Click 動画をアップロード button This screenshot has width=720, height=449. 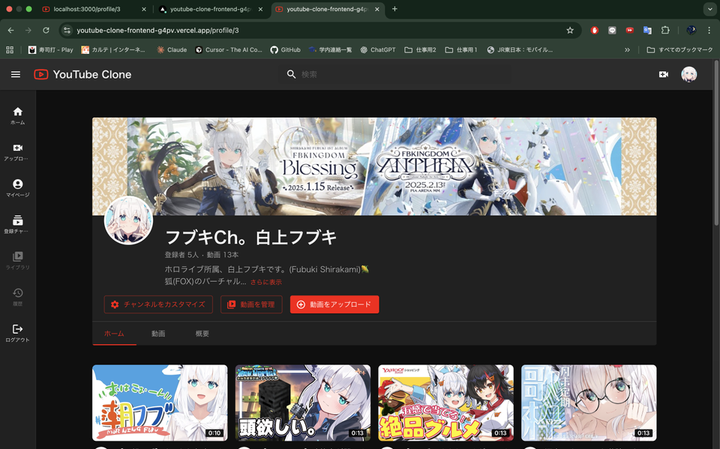pyautogui.click(x=335, y=304)
